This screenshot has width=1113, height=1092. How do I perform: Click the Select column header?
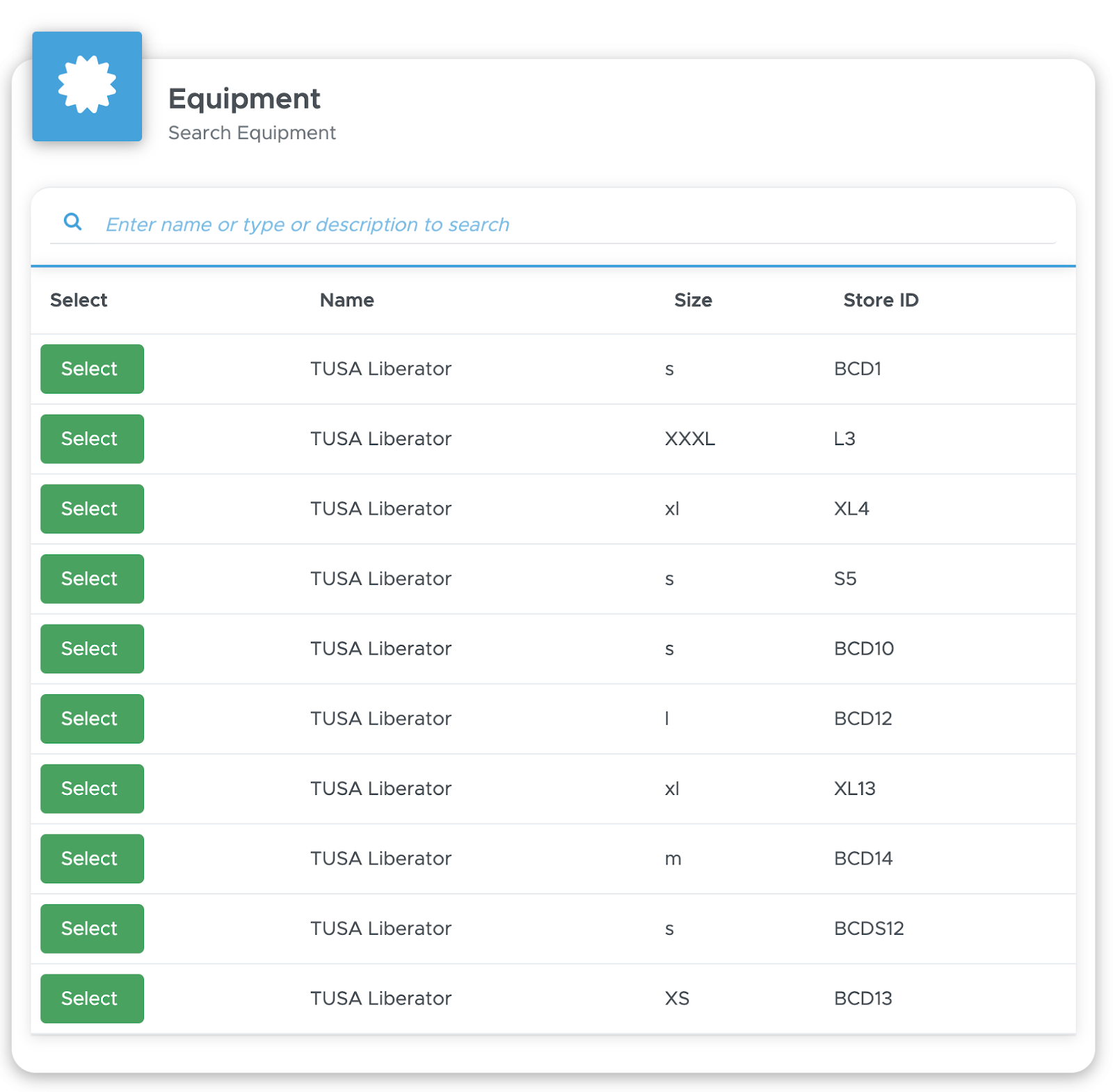click(x=79, y=300)
